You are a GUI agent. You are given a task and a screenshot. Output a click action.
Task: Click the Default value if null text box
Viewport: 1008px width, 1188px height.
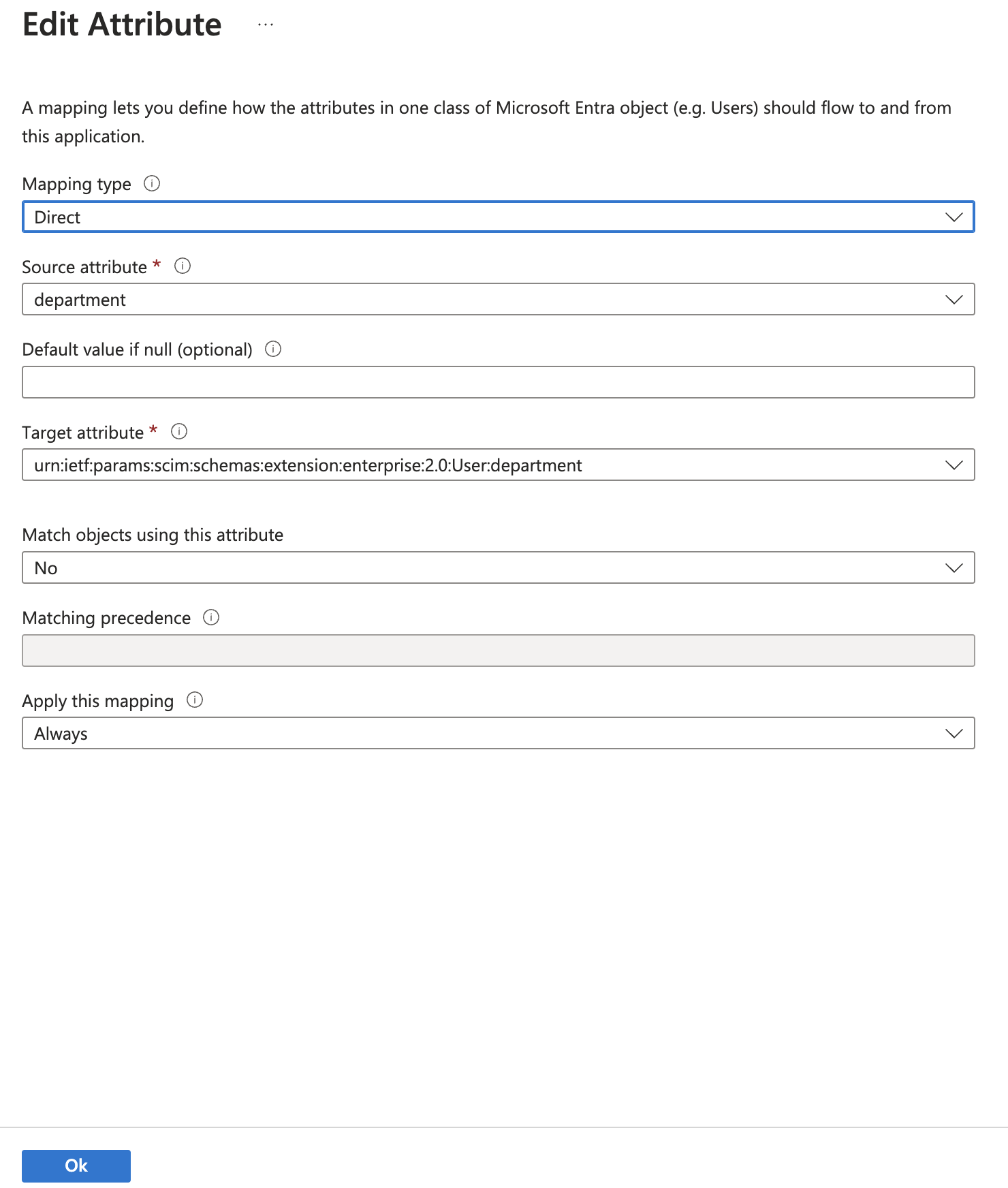(498, 382)
